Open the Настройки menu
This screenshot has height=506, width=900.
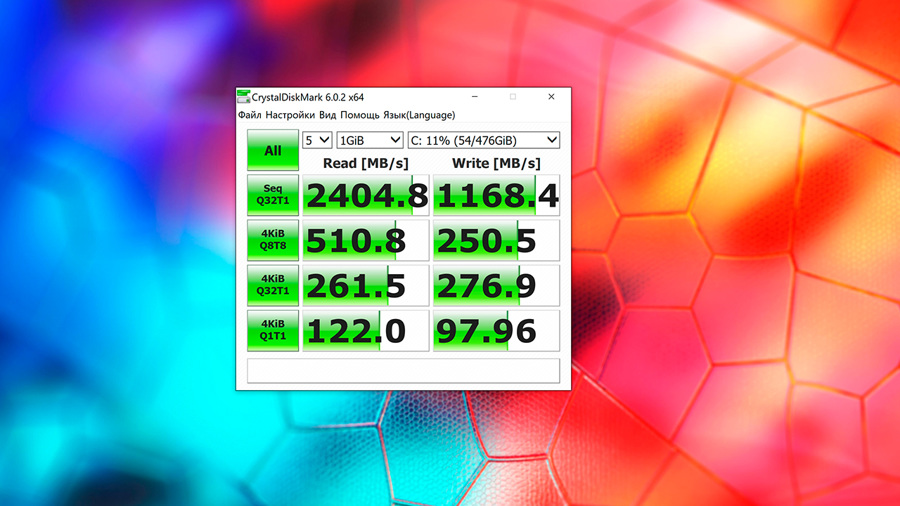pos(290,115)
